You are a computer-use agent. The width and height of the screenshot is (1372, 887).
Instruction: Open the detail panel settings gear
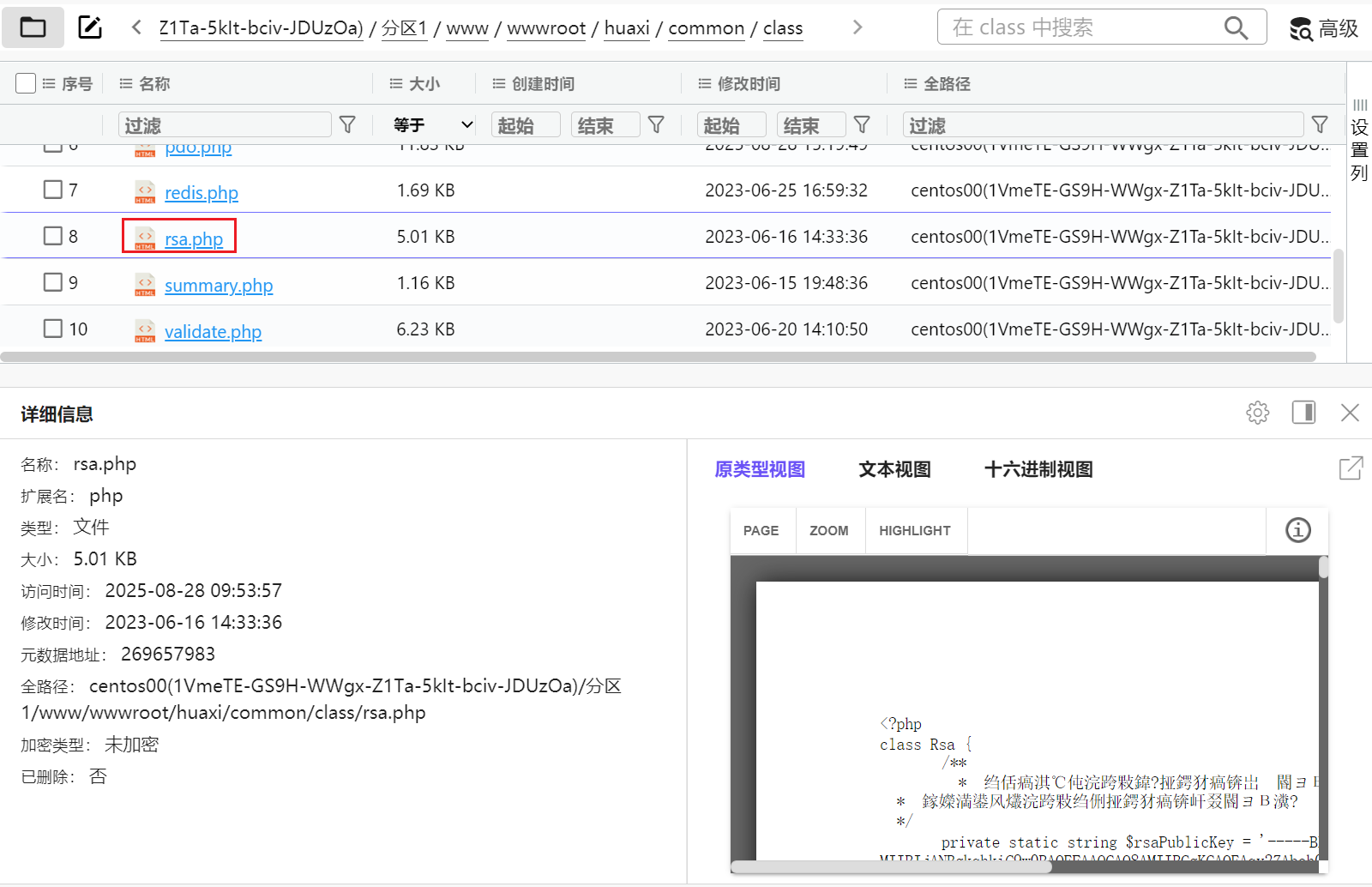(x=1257, y=413)
